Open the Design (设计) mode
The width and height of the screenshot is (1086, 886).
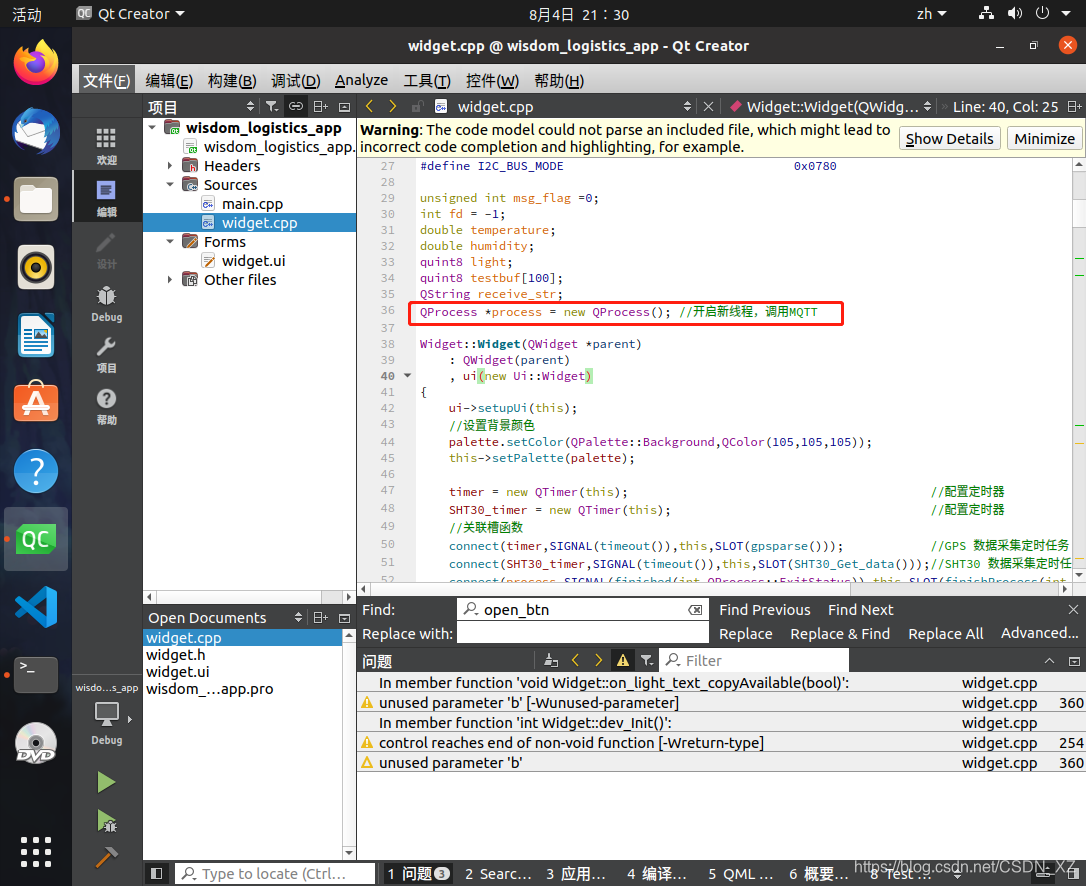tap(106, 250)
